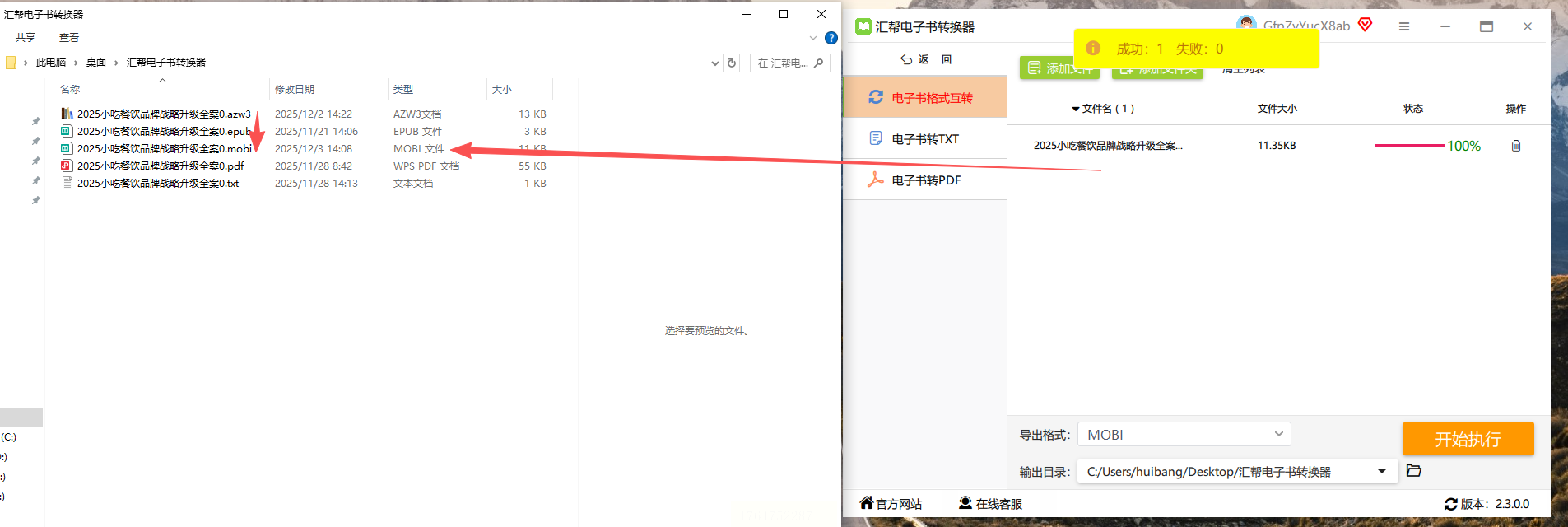
Task: Click the 100% conversion progress bar
Action: click(1409, 146)
